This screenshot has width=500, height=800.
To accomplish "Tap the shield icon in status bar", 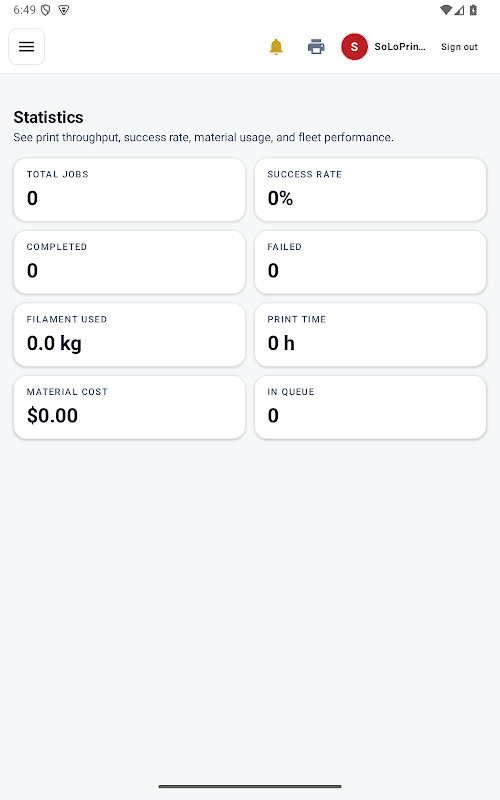I will point(45,10).
